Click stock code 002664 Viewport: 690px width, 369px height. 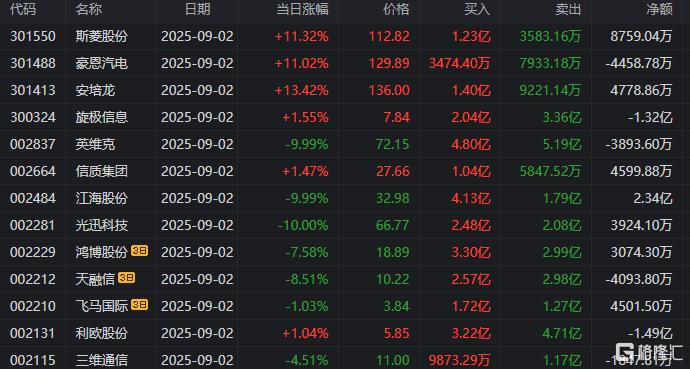coord(33,171)
